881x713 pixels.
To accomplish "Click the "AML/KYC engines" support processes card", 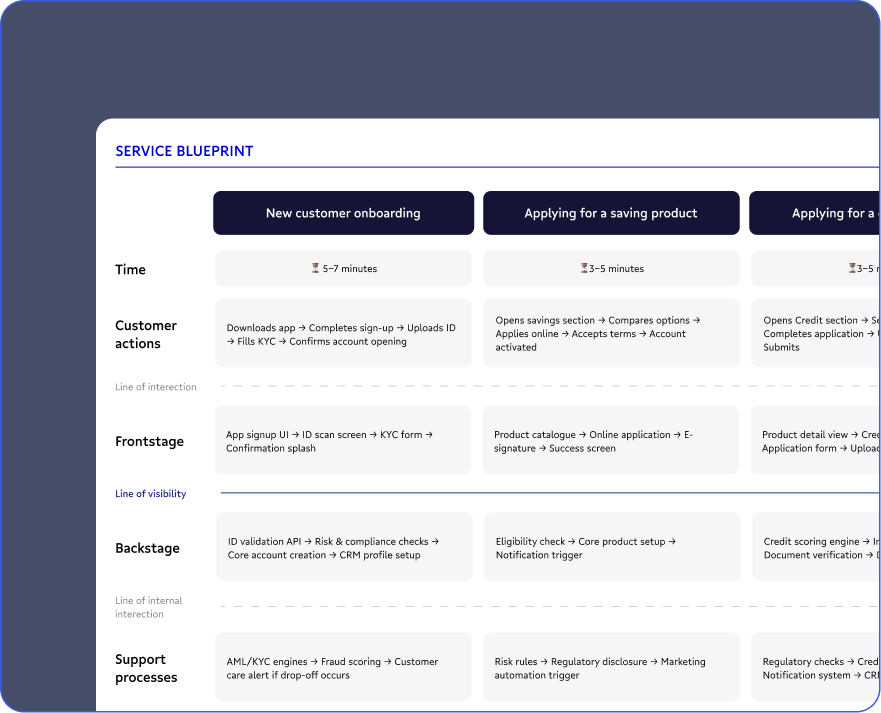I will click(343, 667).
